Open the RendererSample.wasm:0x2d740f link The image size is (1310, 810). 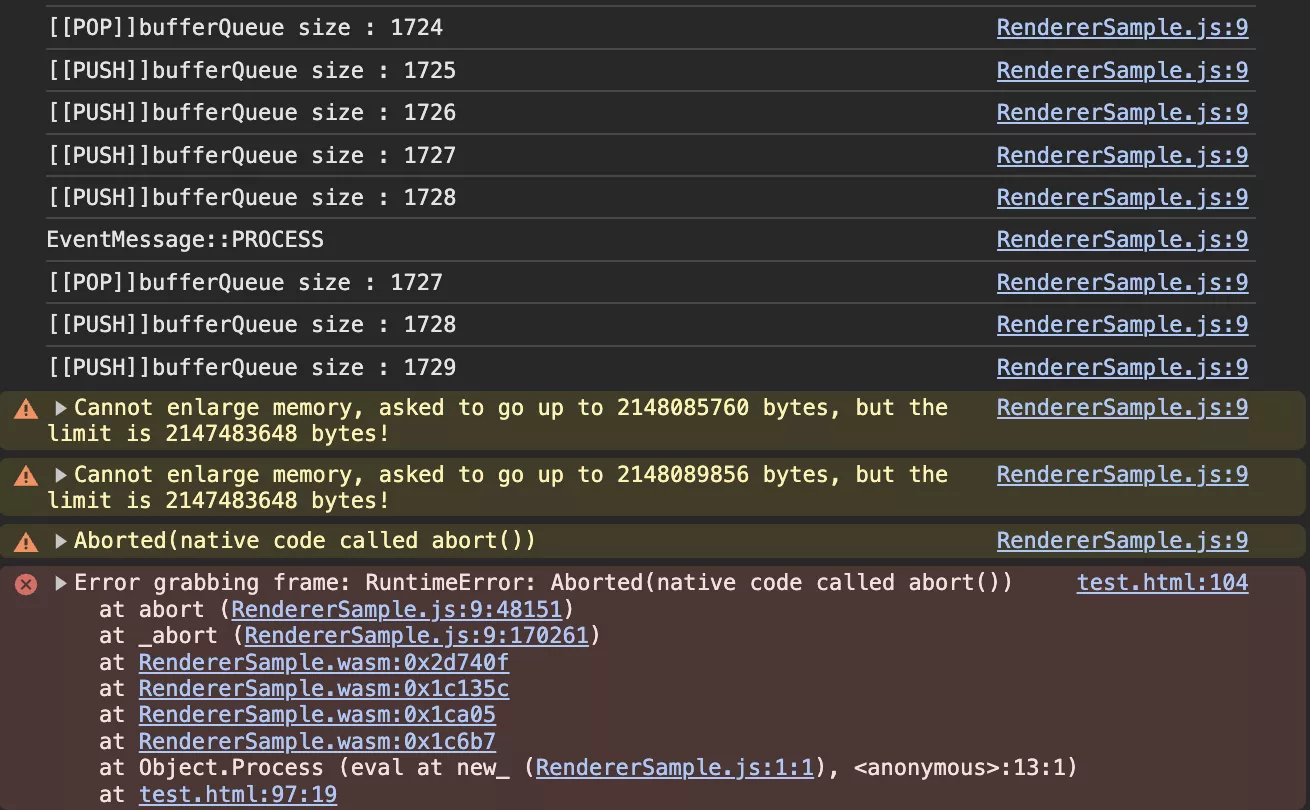[x=324, y=662]
